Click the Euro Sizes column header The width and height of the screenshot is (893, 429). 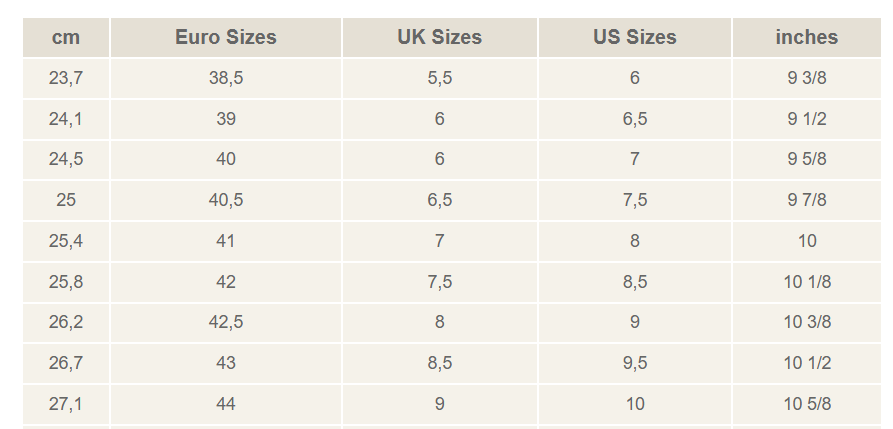[x=226, y=38]
